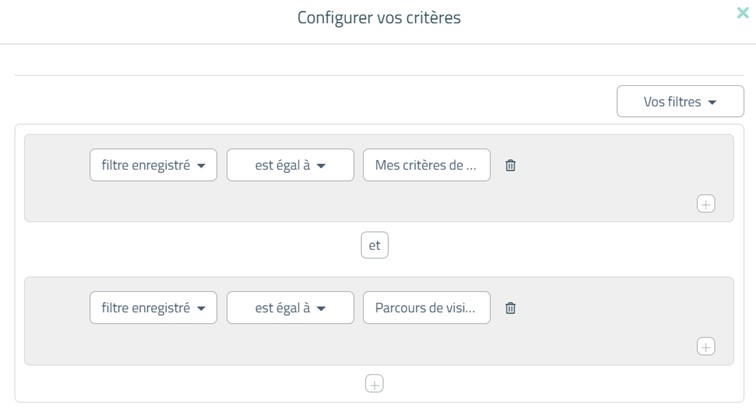Toggle the 'et' logical operator between groups
756x415 pixels.
[x=375, y=245]
